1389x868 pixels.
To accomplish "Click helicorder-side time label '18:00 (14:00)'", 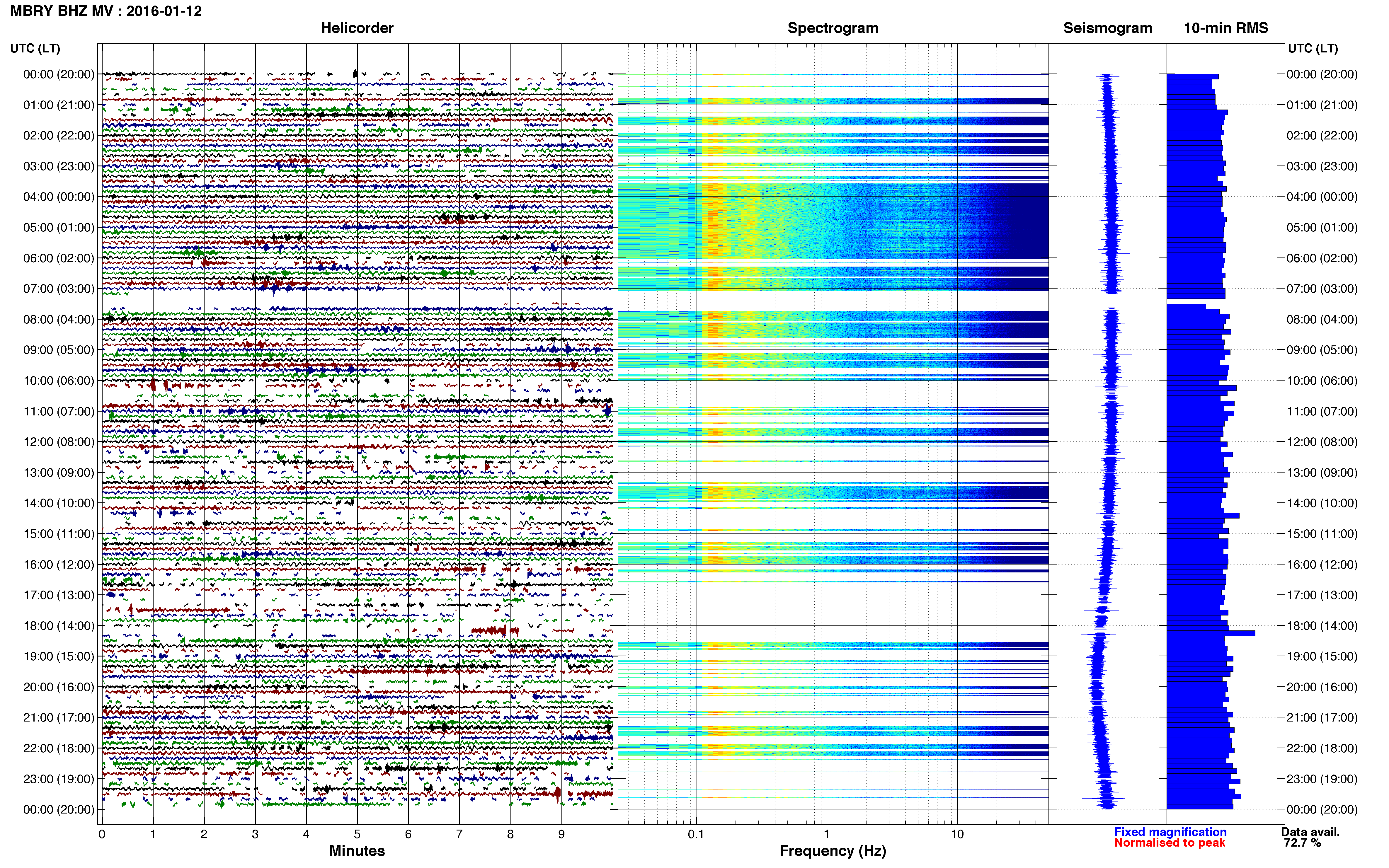I will pyautogui.click(x=59, y=626).
